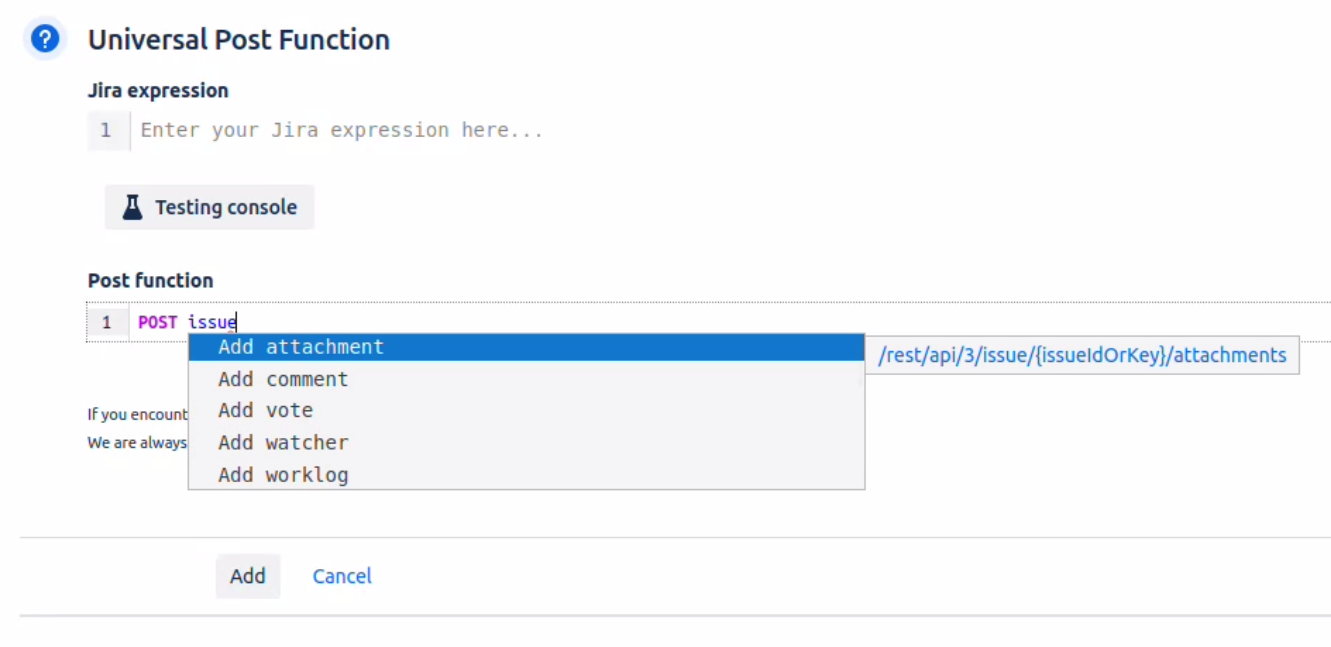Place cursor on the word issue in editor
Image resolution: width=1331 pixels, height=647 pixels.
[x=212, y=322]
